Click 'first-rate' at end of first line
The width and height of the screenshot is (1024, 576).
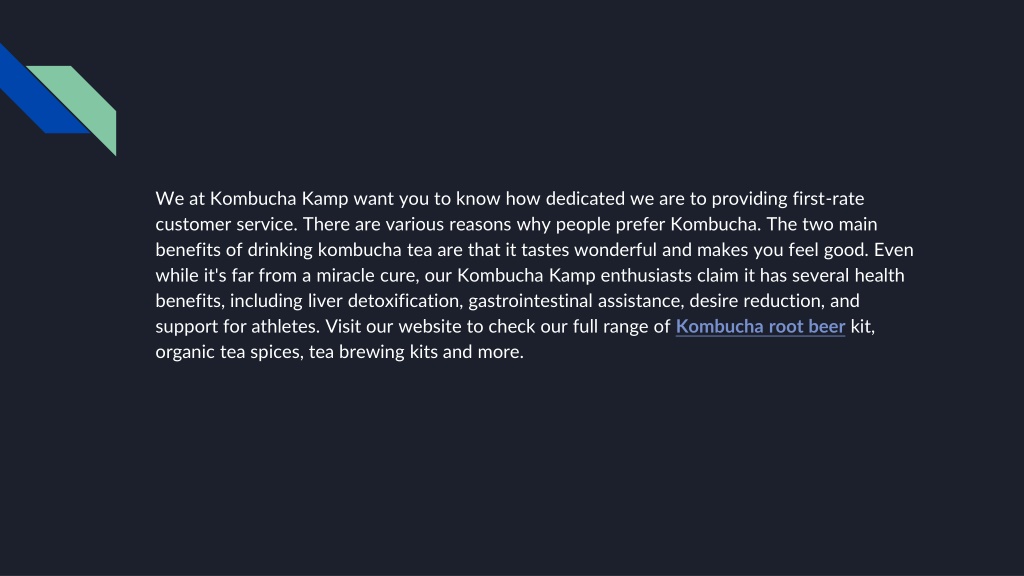(x=828, y=199)
